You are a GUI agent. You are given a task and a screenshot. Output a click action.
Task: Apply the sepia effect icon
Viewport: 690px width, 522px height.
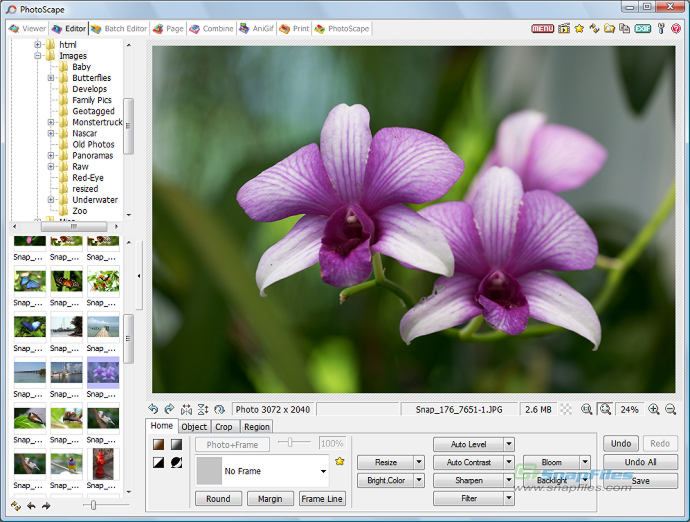[x=158, y=445]
